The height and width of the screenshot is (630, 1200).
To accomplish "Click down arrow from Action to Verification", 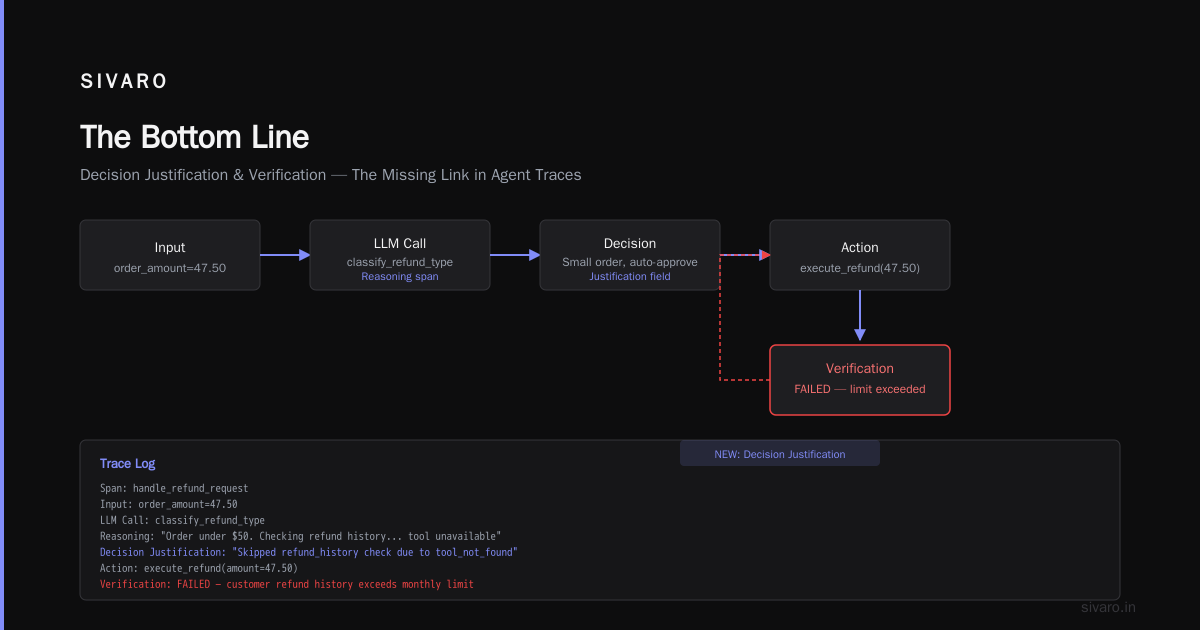I will pyautogui.click(x=860, y=317).
